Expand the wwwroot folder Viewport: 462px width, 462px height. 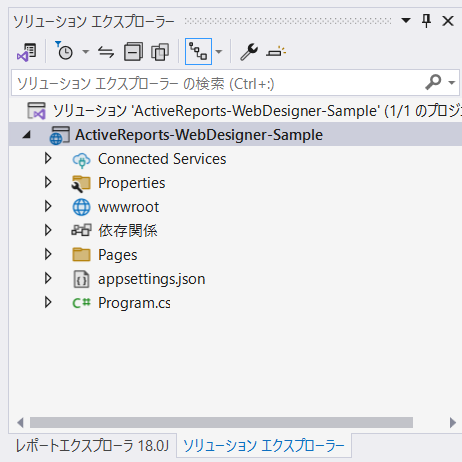pos(48,206)
